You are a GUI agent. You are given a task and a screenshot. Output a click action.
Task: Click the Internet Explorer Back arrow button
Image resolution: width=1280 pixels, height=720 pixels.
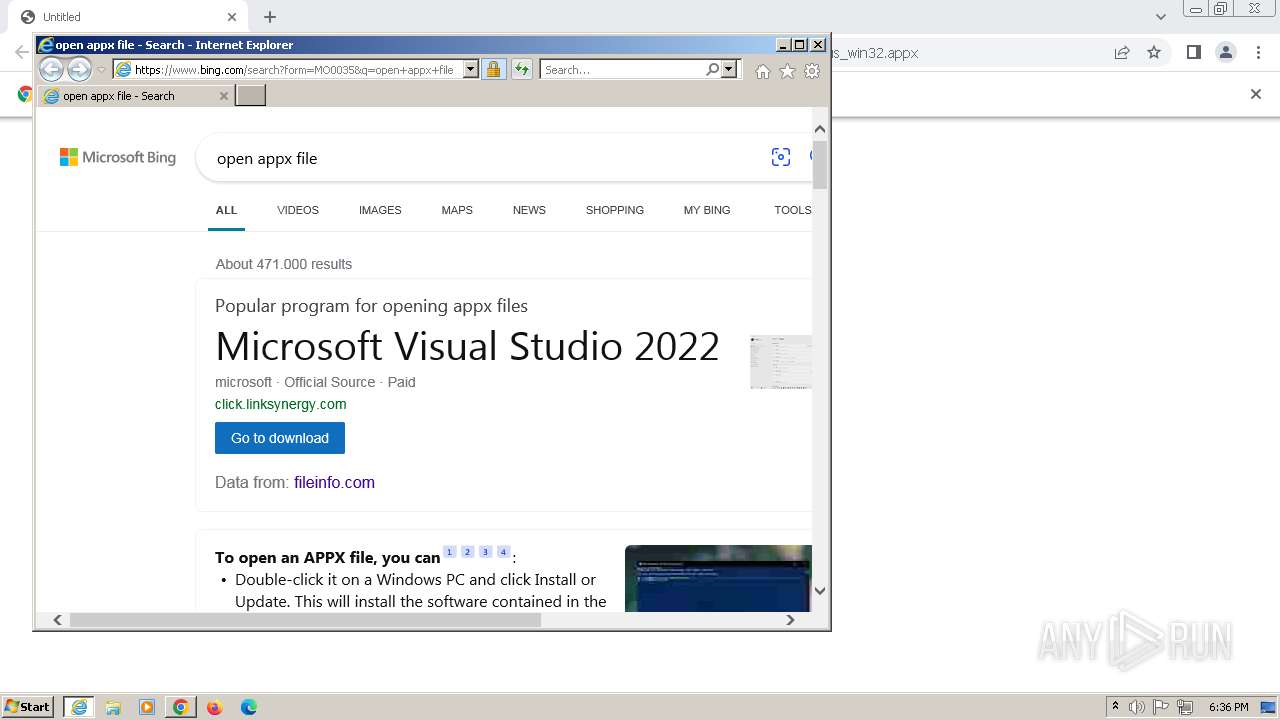51,69
